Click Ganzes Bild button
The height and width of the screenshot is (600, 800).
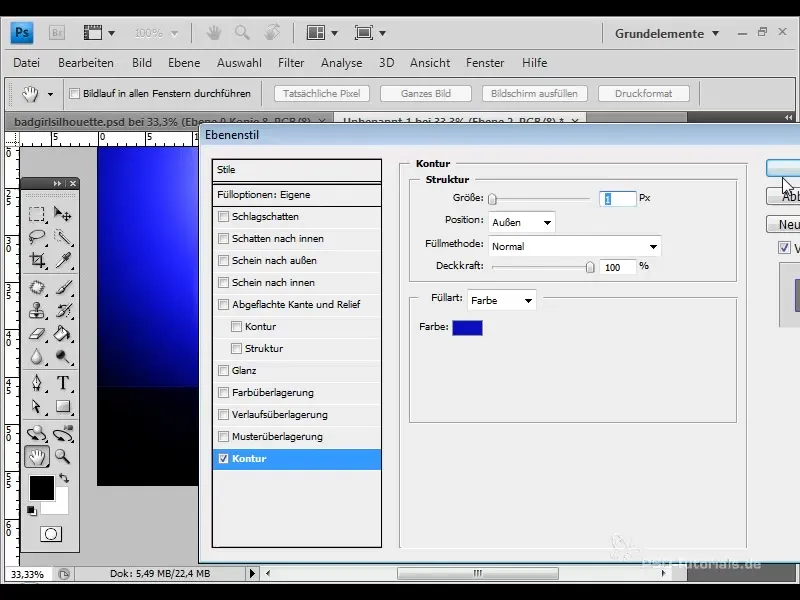[x=426, y=94]
